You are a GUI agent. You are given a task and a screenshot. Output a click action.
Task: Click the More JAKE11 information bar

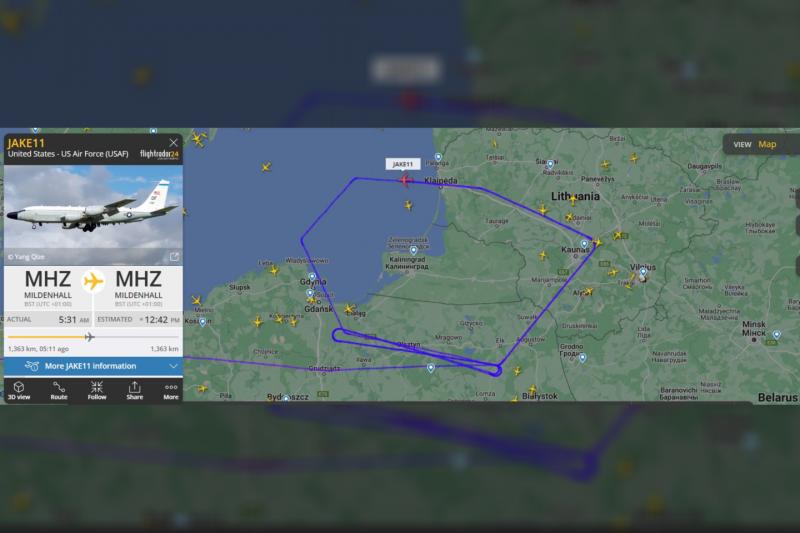coord(93,366)
